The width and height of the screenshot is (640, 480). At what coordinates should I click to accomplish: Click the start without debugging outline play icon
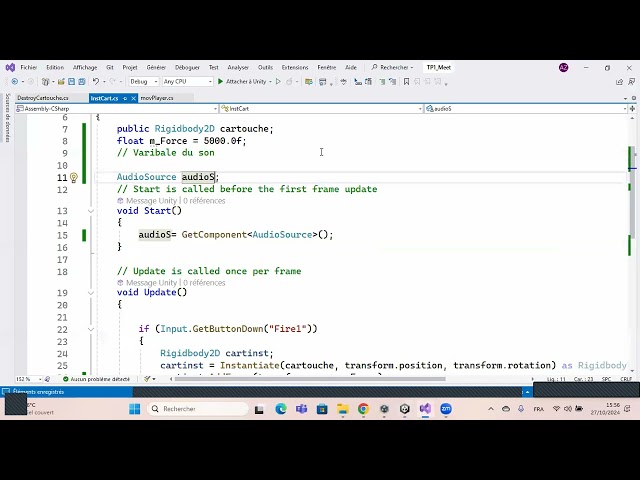[278, 82]
